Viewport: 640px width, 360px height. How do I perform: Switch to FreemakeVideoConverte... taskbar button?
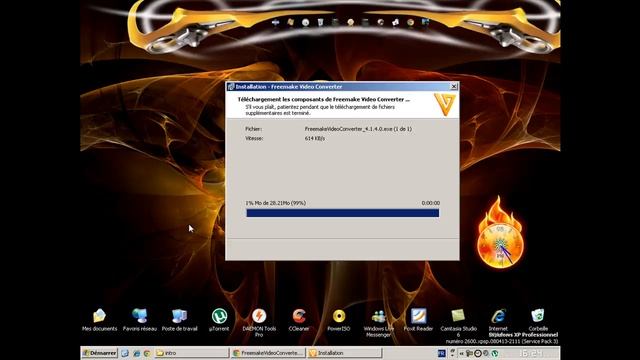268,353
